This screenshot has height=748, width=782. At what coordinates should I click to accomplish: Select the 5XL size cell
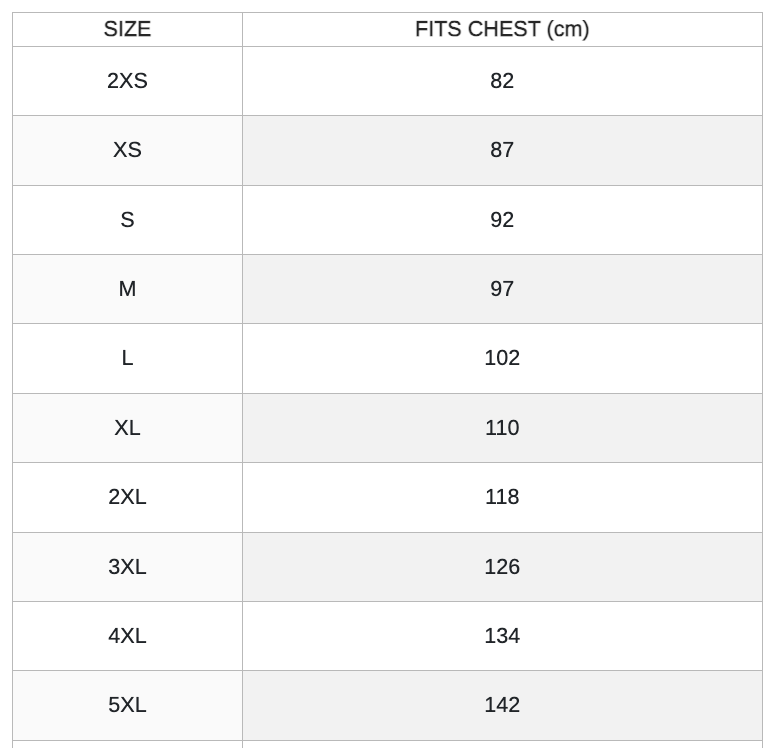pos(127,705)
